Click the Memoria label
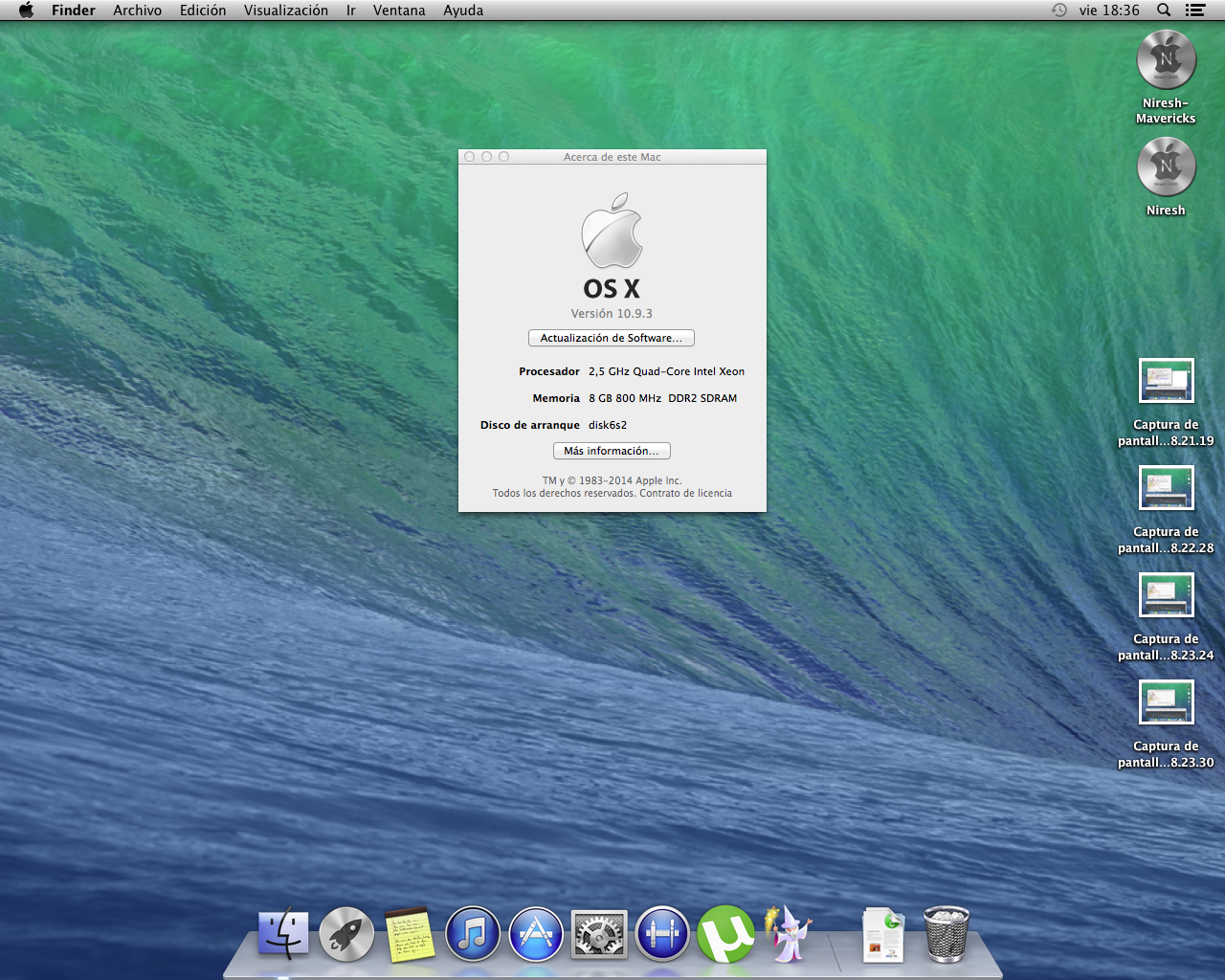This screenshot has width=1225, height=980. pyautogui.click(x=556, y=398)
